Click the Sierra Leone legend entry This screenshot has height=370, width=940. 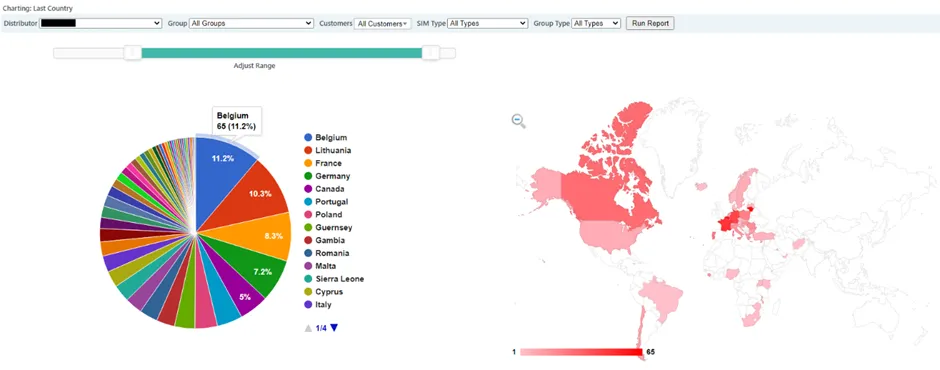click(334, 279)
